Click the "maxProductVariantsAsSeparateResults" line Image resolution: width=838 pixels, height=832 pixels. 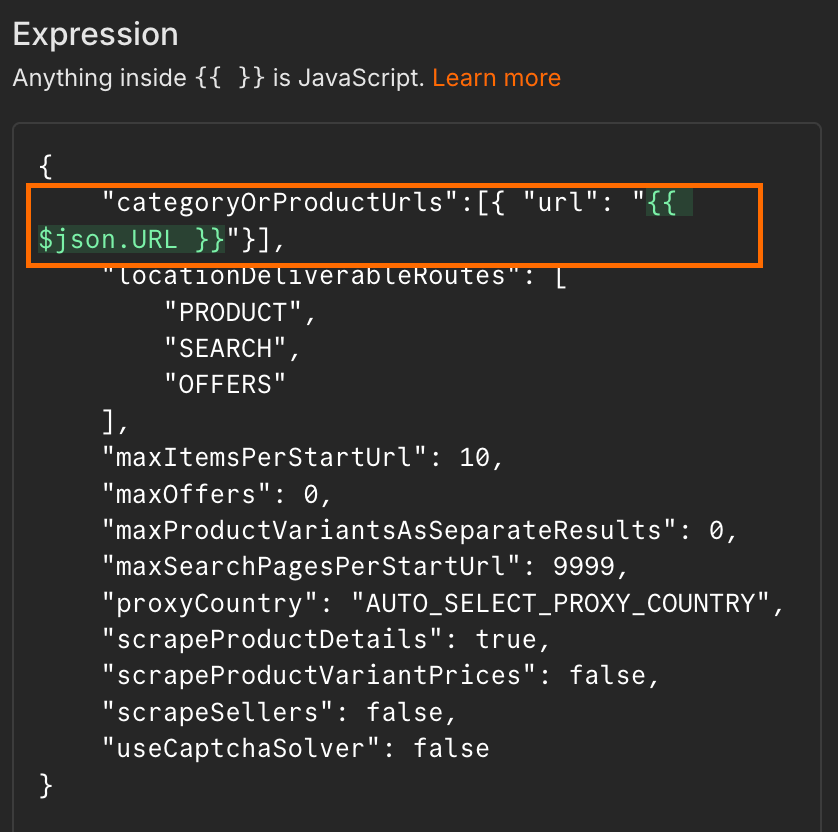[x=420, y=531]
